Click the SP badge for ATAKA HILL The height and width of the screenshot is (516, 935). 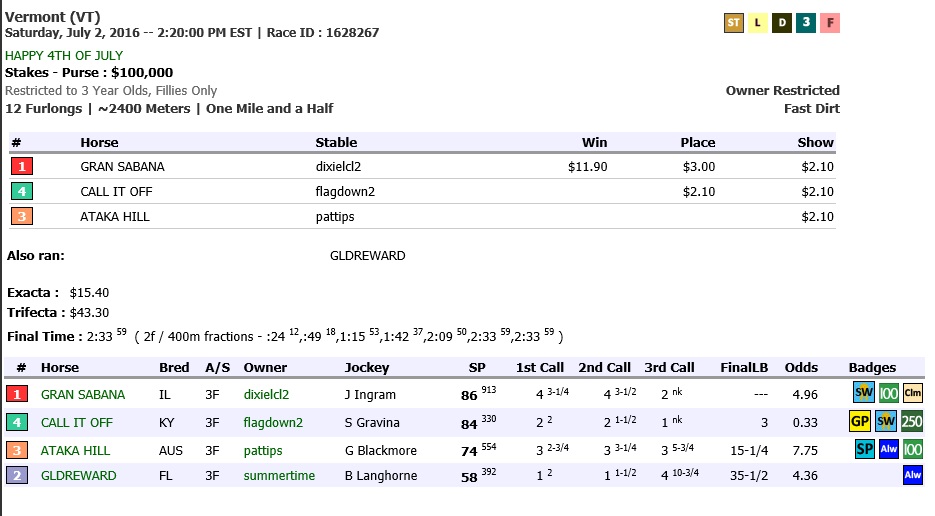(x=865, y=449)
